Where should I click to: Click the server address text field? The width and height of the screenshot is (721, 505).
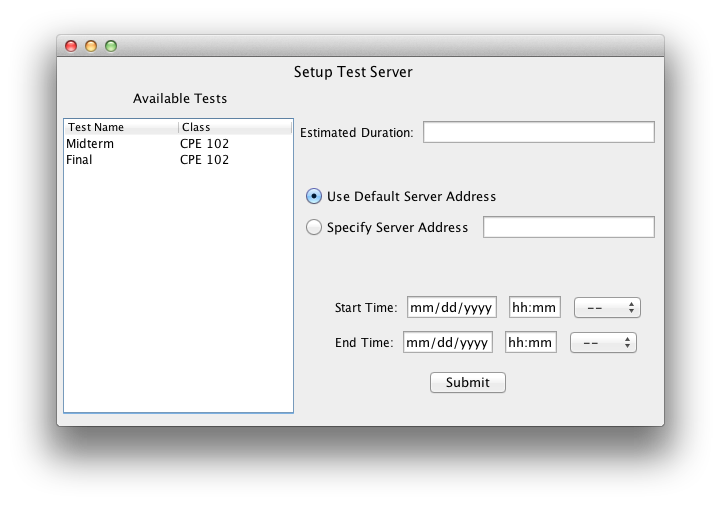coord(568,227)
